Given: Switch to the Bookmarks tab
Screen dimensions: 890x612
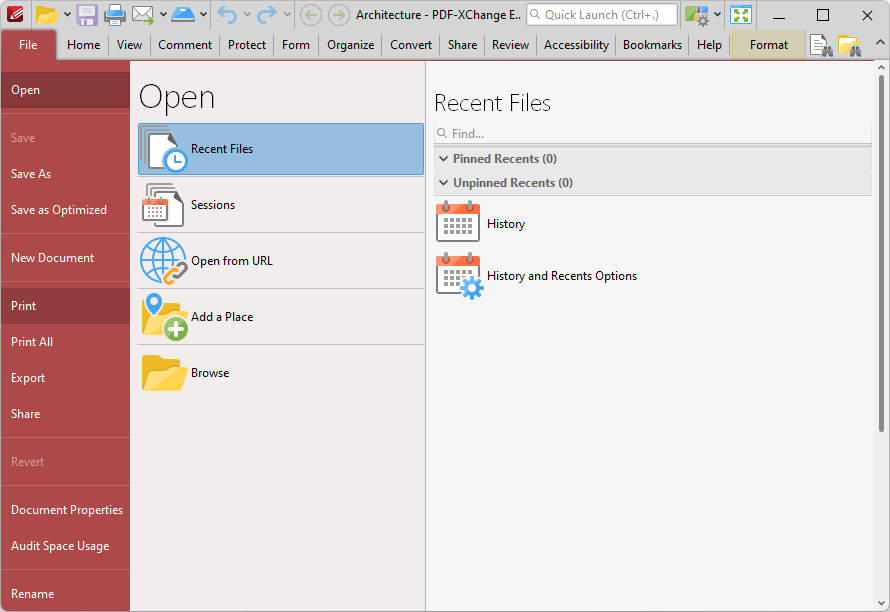Looking at the screenshot, I should 652,45.
